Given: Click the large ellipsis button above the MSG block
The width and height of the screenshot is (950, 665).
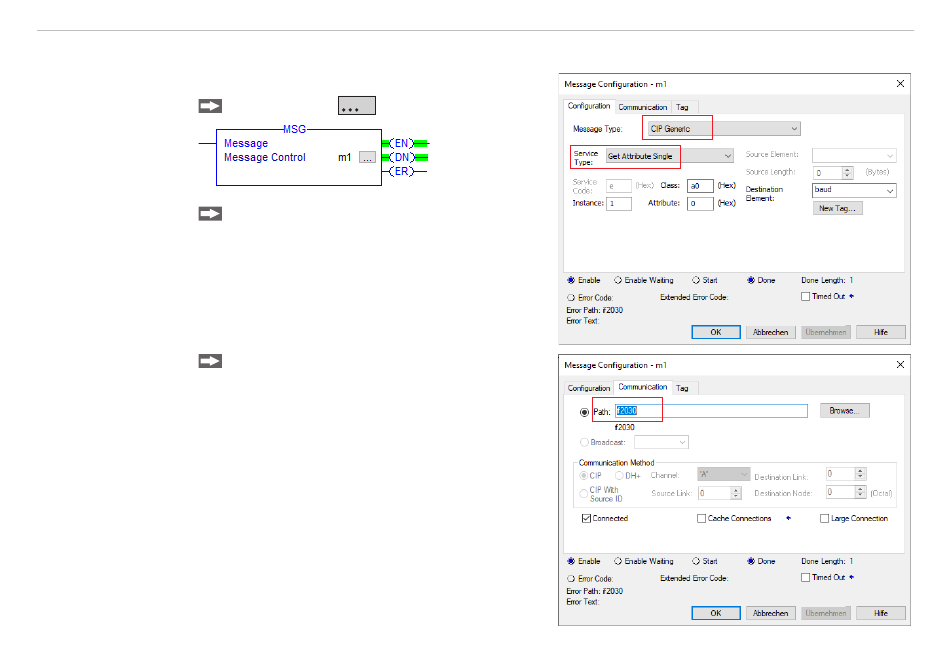Looking at the screenshot, I should click(x=349, y=106).
